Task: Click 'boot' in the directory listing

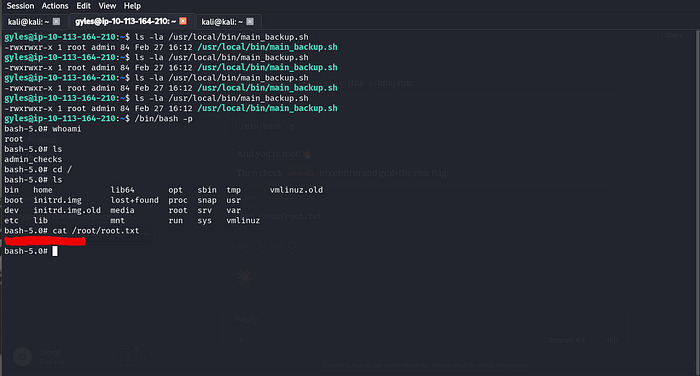Action: point(14,200)
